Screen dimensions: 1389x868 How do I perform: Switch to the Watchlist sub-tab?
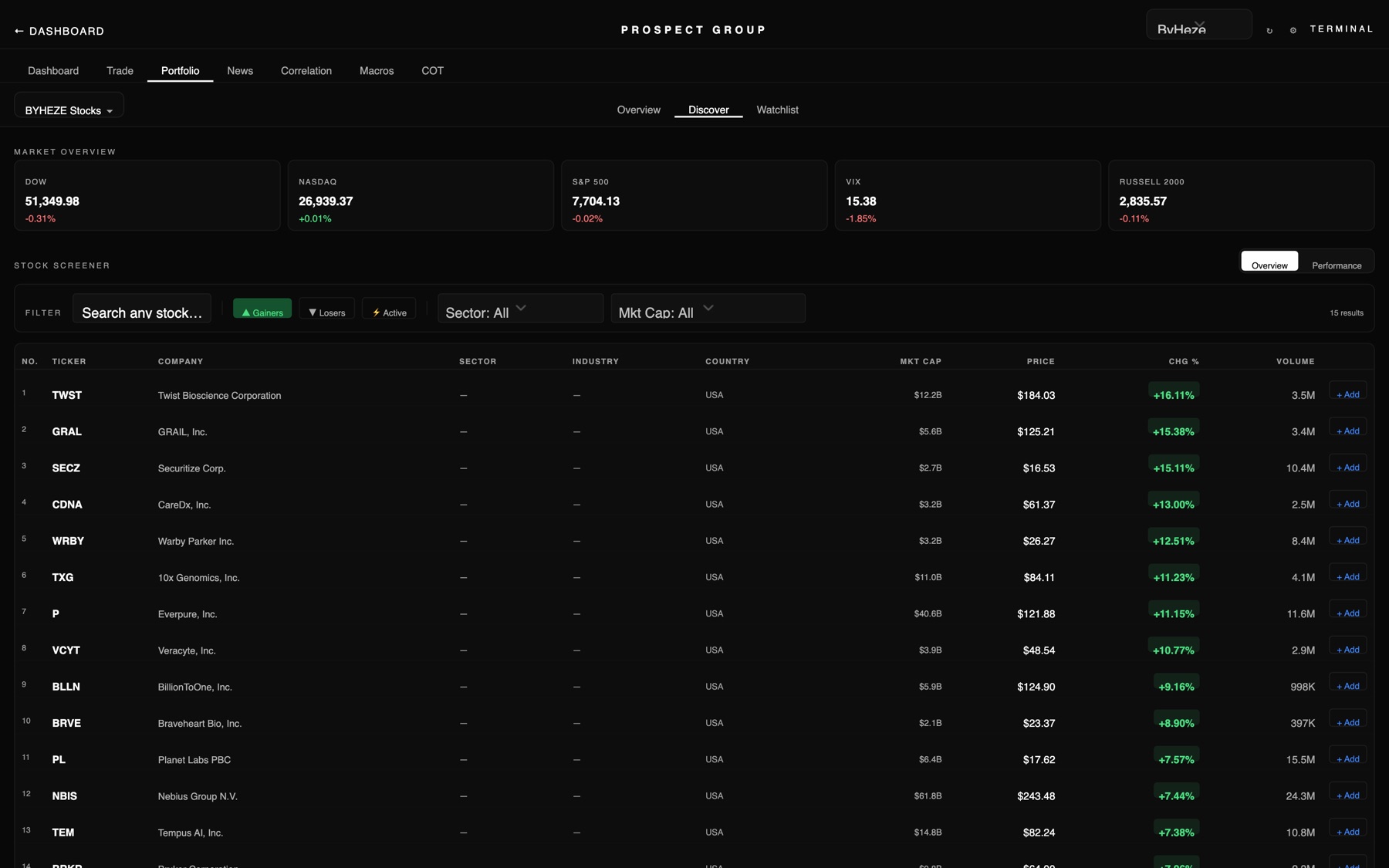777,110
